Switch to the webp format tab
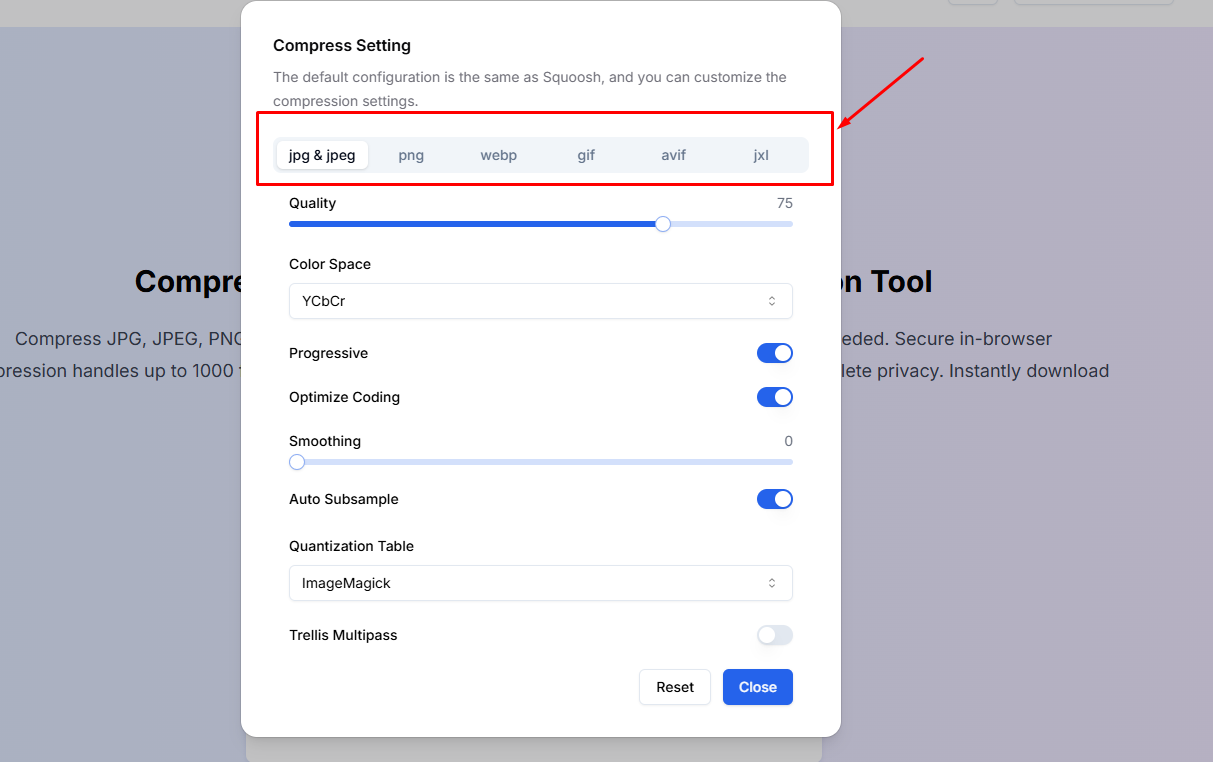Viewport: 1213px width, 762px height. click(x=498, y=155)
